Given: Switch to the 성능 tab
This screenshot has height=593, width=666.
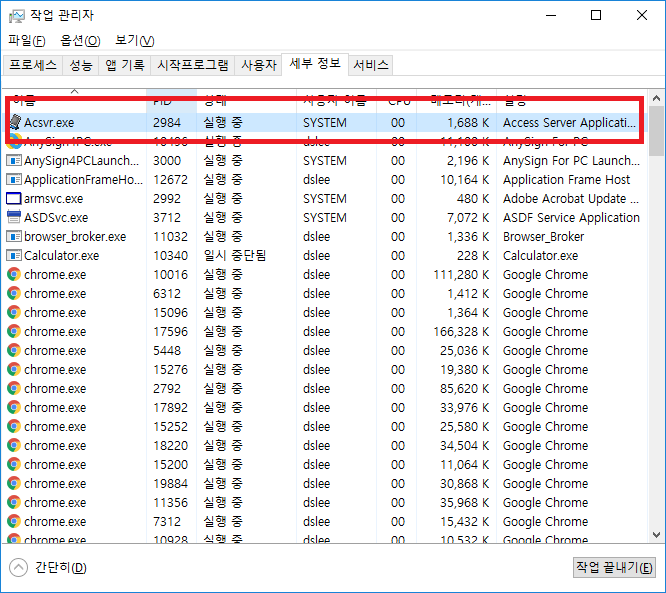Looking at the screenshot, I should [81, 65].
